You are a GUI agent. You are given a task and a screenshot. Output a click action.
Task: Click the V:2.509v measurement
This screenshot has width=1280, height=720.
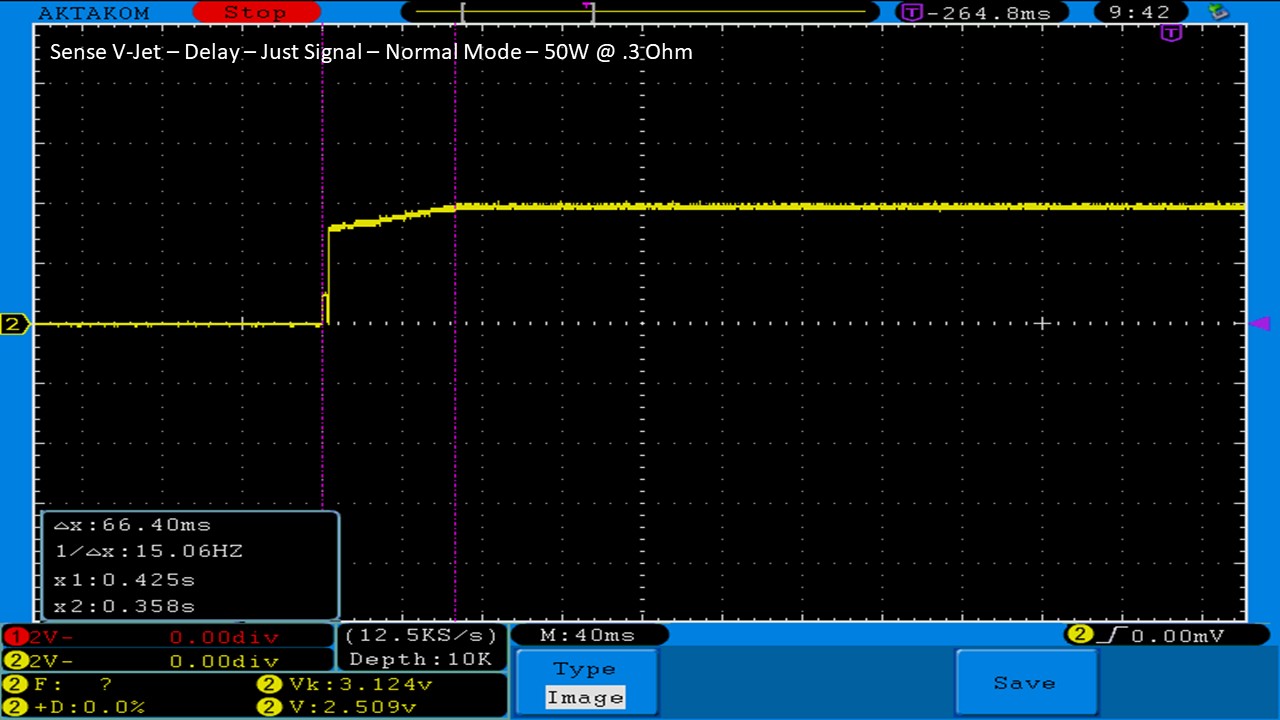click(337, 707)
